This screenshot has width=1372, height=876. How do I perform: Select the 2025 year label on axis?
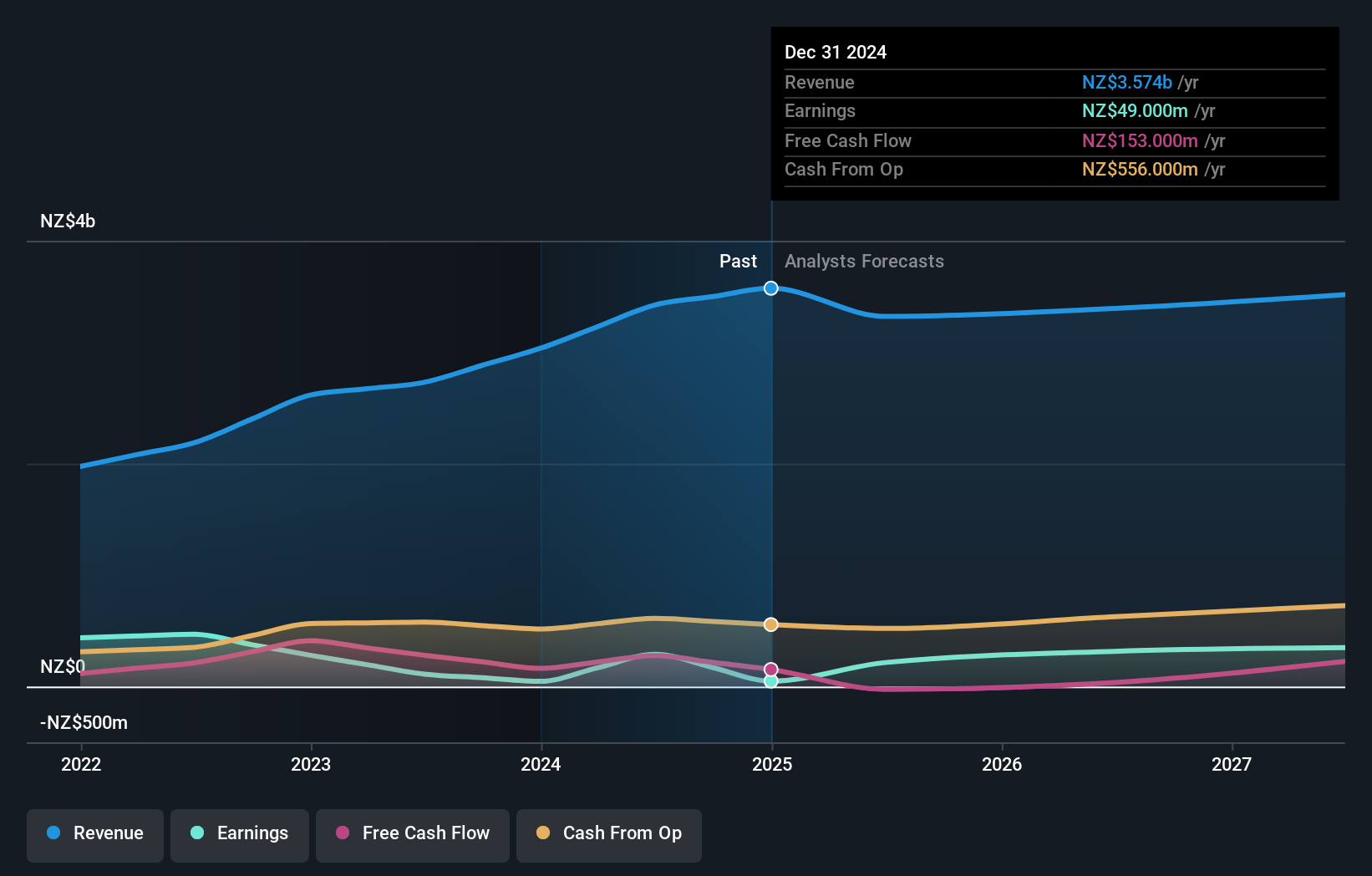[x=772, y=764]
